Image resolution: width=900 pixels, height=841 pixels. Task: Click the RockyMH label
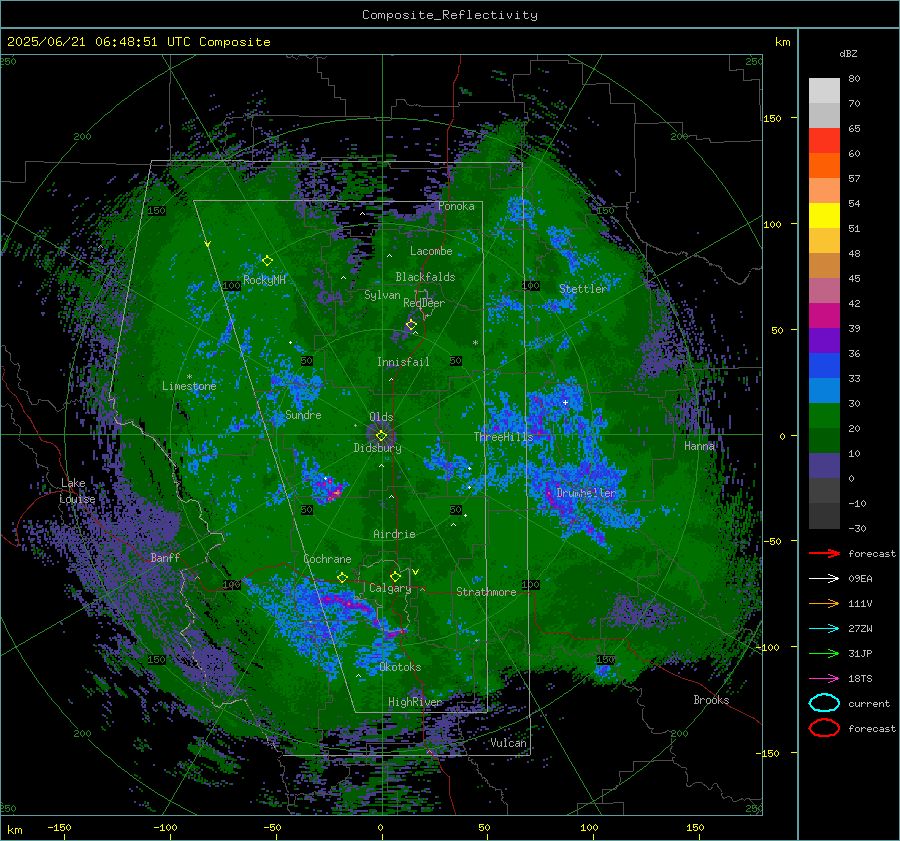264,280
